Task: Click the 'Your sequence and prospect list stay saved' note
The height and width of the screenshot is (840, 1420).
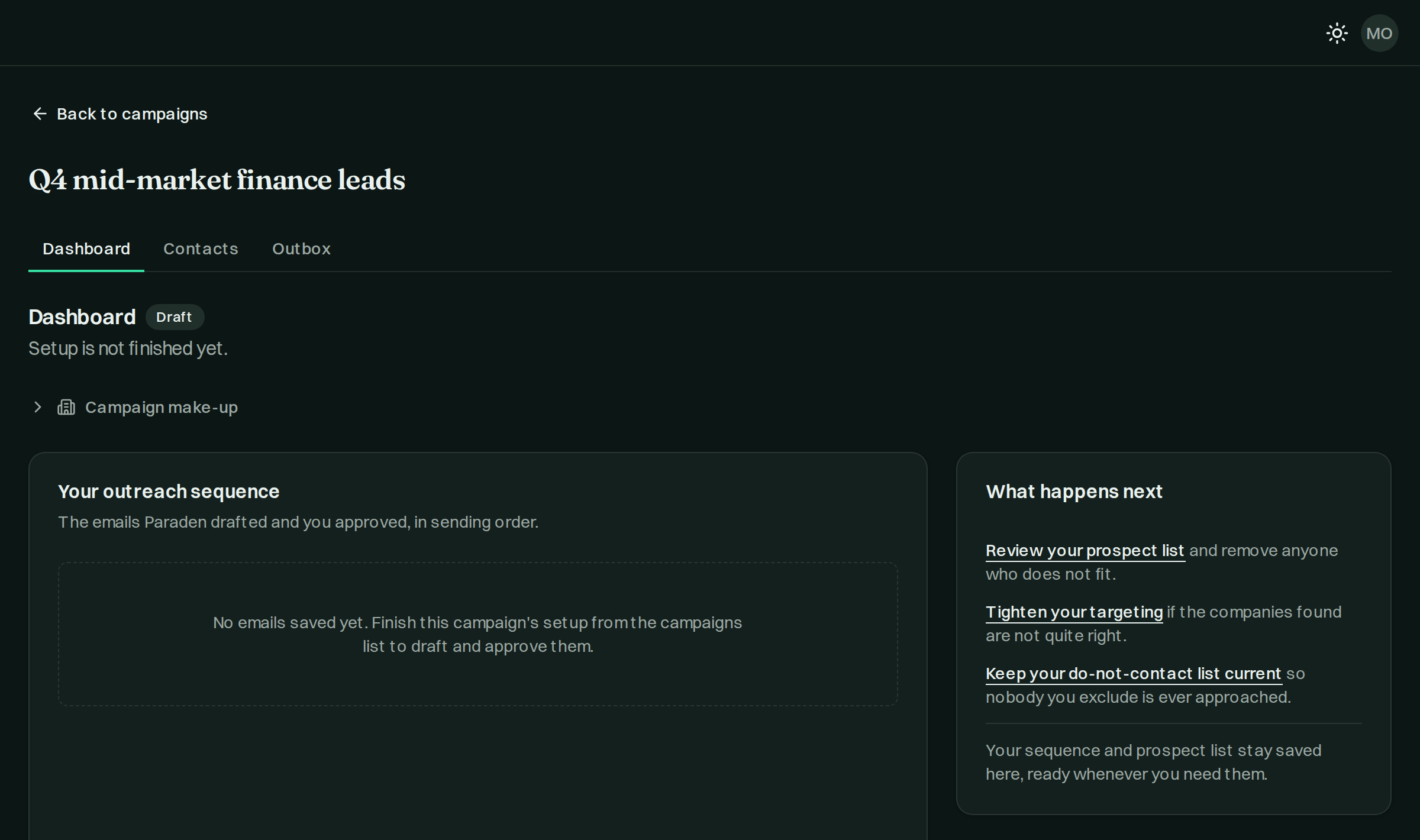Action: pos(1154,762)
